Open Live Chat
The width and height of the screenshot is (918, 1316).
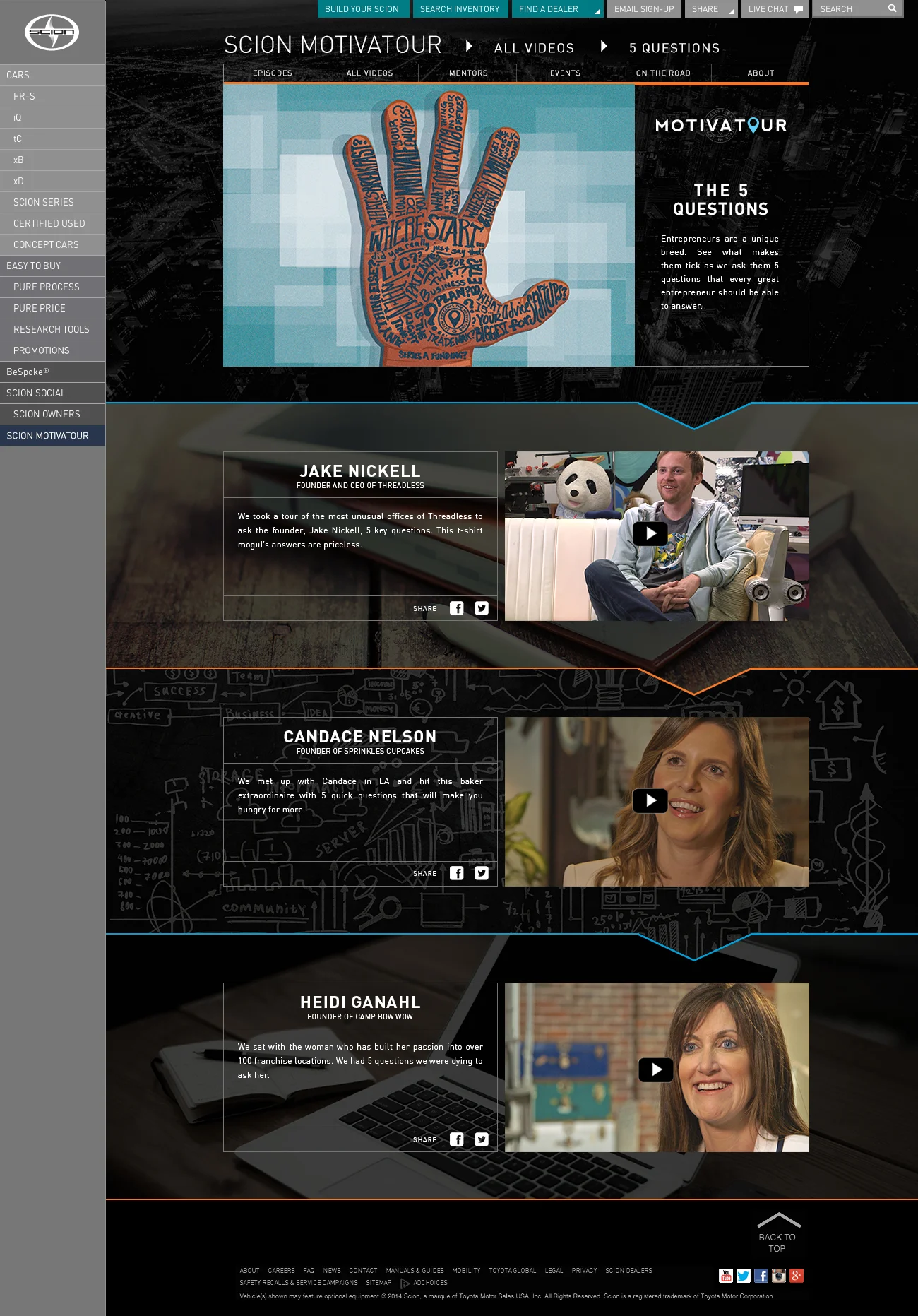tap(775, 9)
